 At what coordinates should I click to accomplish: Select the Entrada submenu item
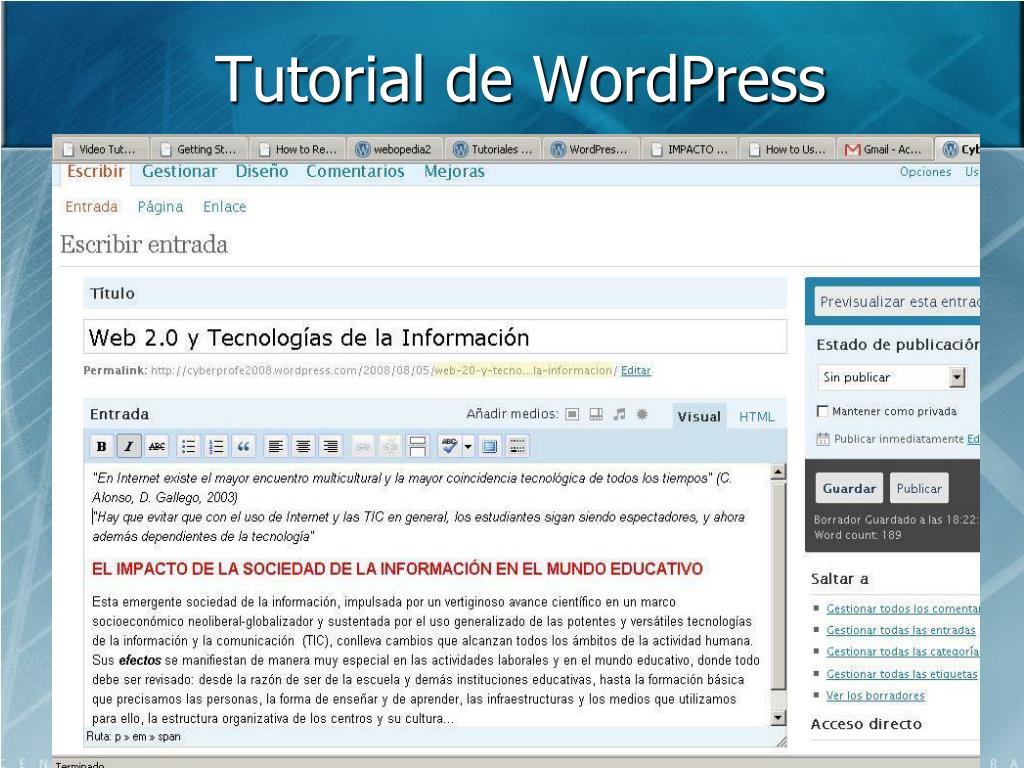91,207
